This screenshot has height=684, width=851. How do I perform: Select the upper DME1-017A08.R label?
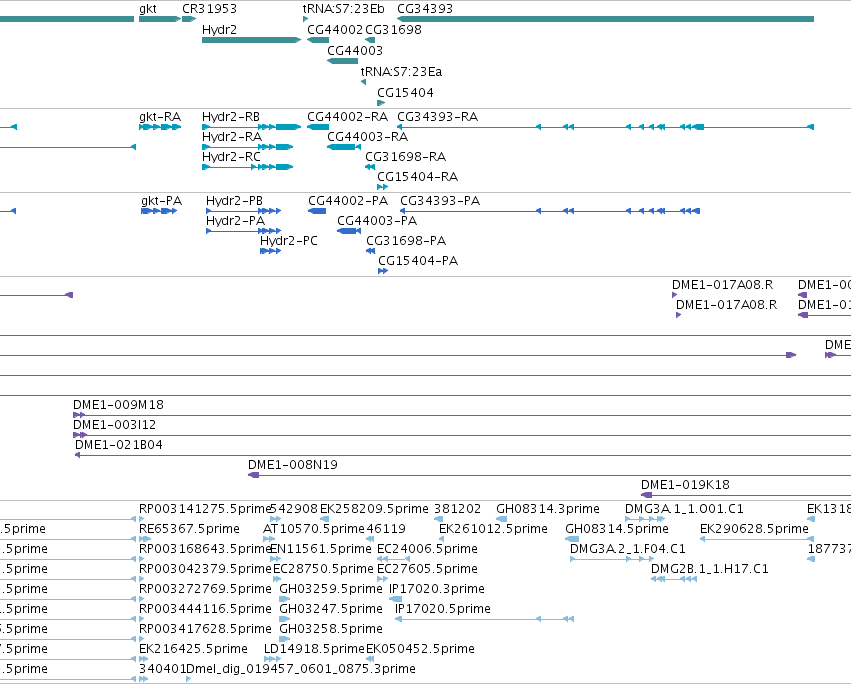[x=722, y=285]
